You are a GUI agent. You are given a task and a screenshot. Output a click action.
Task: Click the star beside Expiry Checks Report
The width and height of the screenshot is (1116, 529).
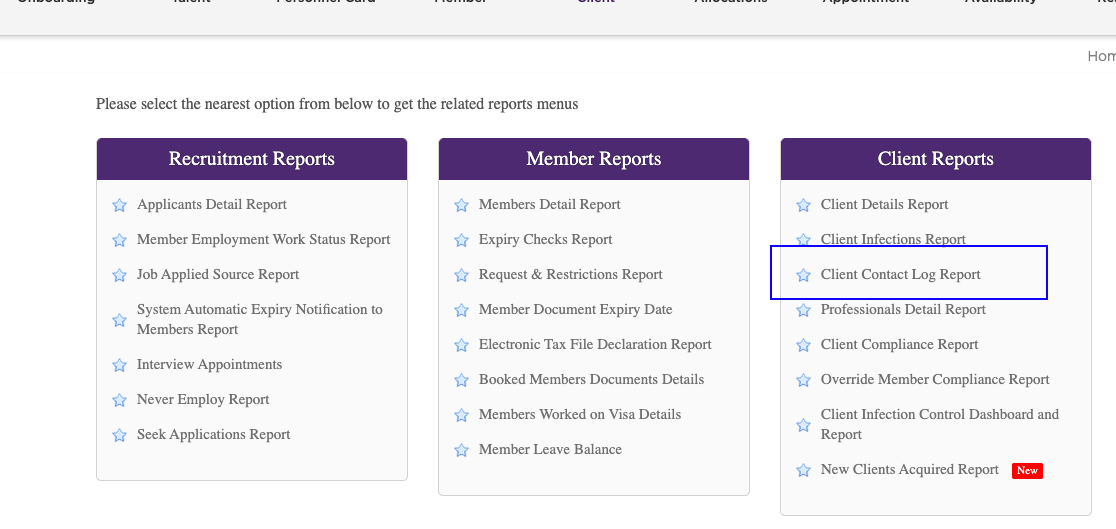(x=461, y=240)
